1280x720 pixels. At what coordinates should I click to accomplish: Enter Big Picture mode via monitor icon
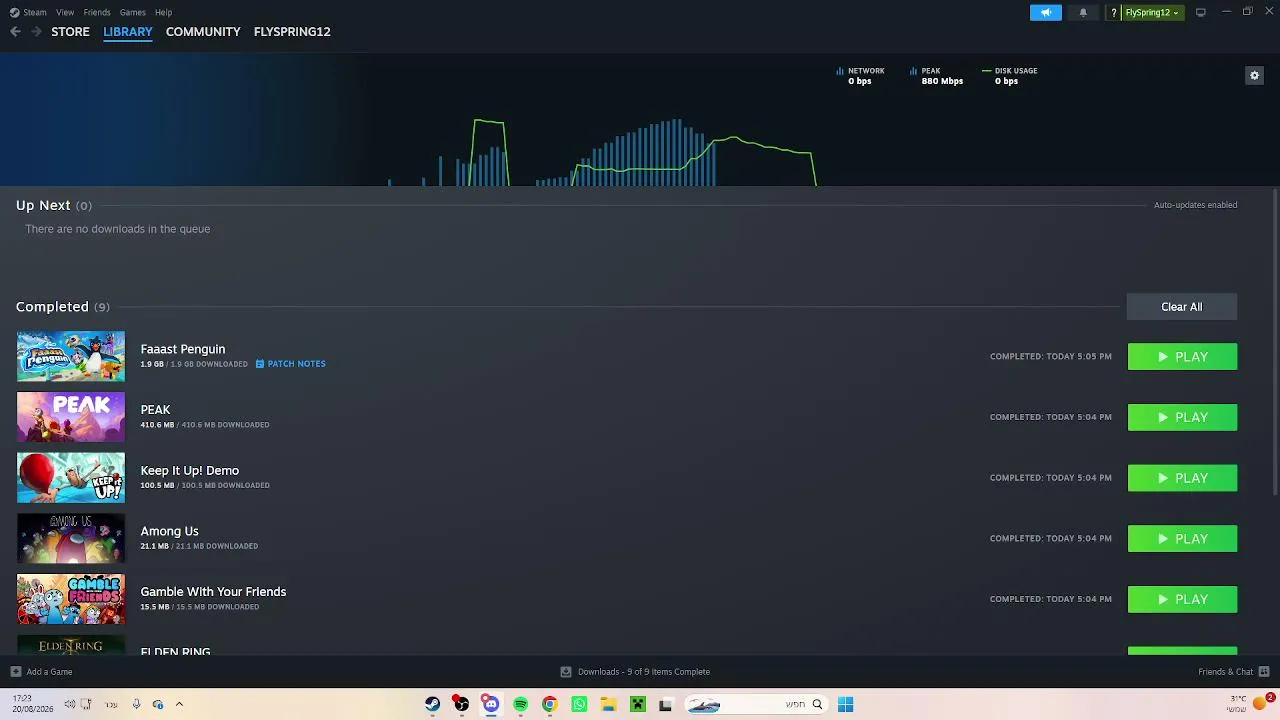[x=1200, y=13]
